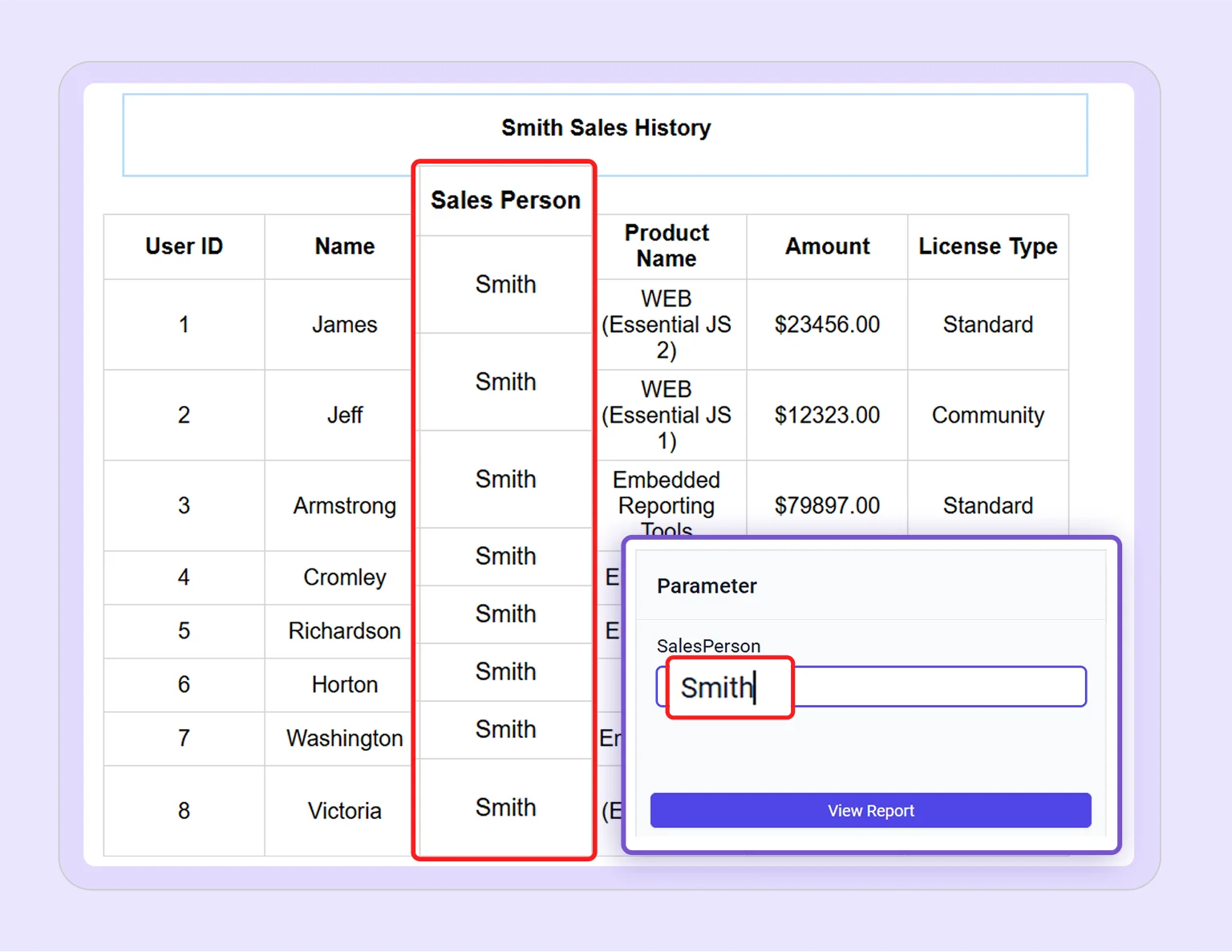Click the Armstrong name cell
This screenshot has height=952, width=1232.
(343, 505)
